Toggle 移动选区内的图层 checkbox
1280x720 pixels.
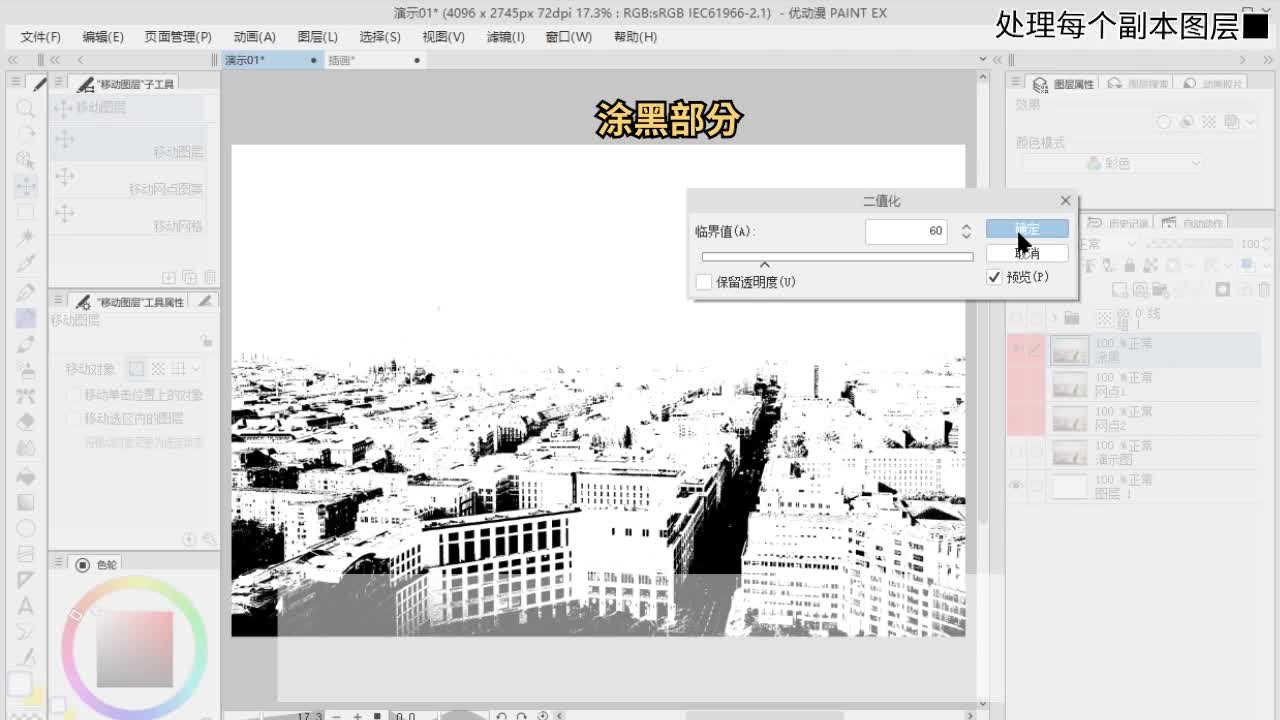coord(74,419)
